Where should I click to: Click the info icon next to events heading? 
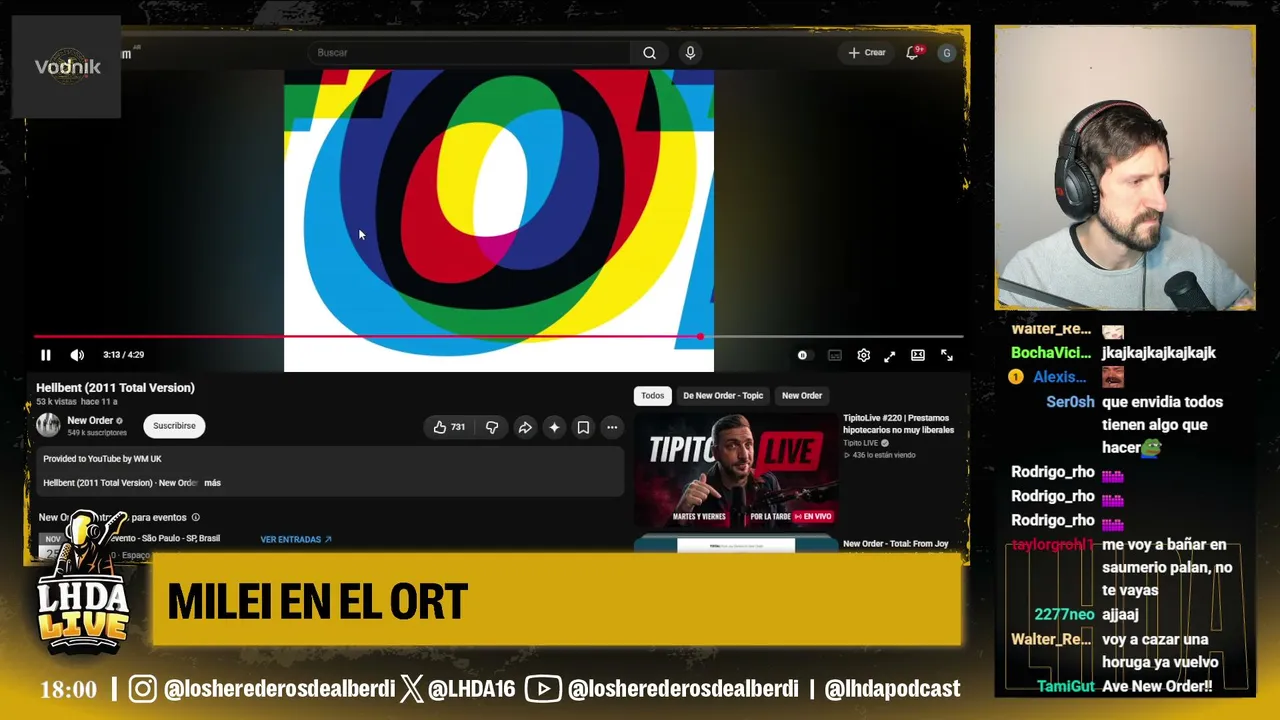pos(196,517)
